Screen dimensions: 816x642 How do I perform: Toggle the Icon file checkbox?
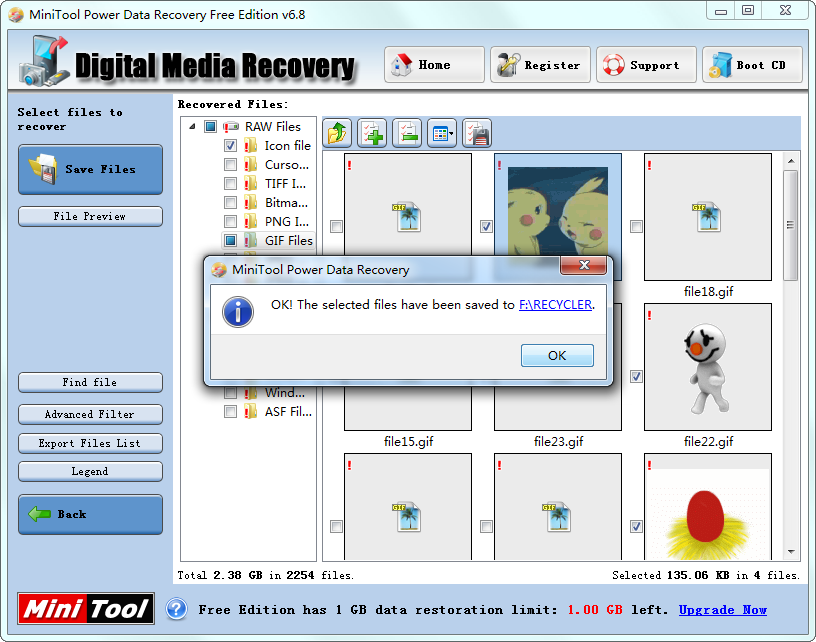coord(231,146)
